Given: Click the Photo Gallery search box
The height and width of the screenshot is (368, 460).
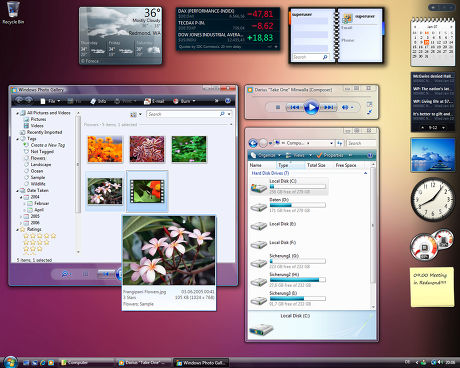Looking at the screenshot, I should click(x=183, y=114).
